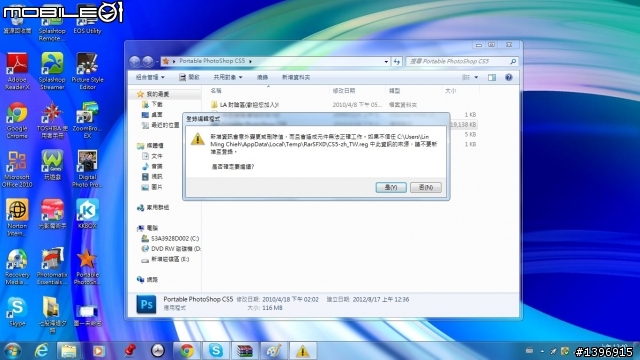Sort by Size (大小) column header
Viewport: 640px width, 360px height.
(x=451, y=91)
